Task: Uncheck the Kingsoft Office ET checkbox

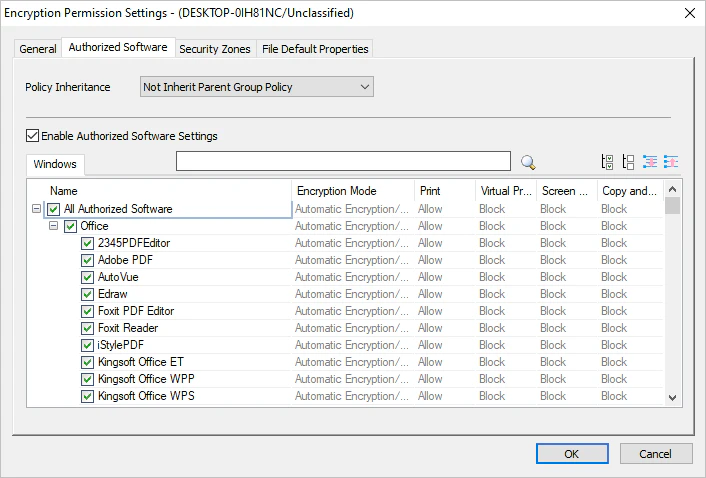Action: [87, 362]
